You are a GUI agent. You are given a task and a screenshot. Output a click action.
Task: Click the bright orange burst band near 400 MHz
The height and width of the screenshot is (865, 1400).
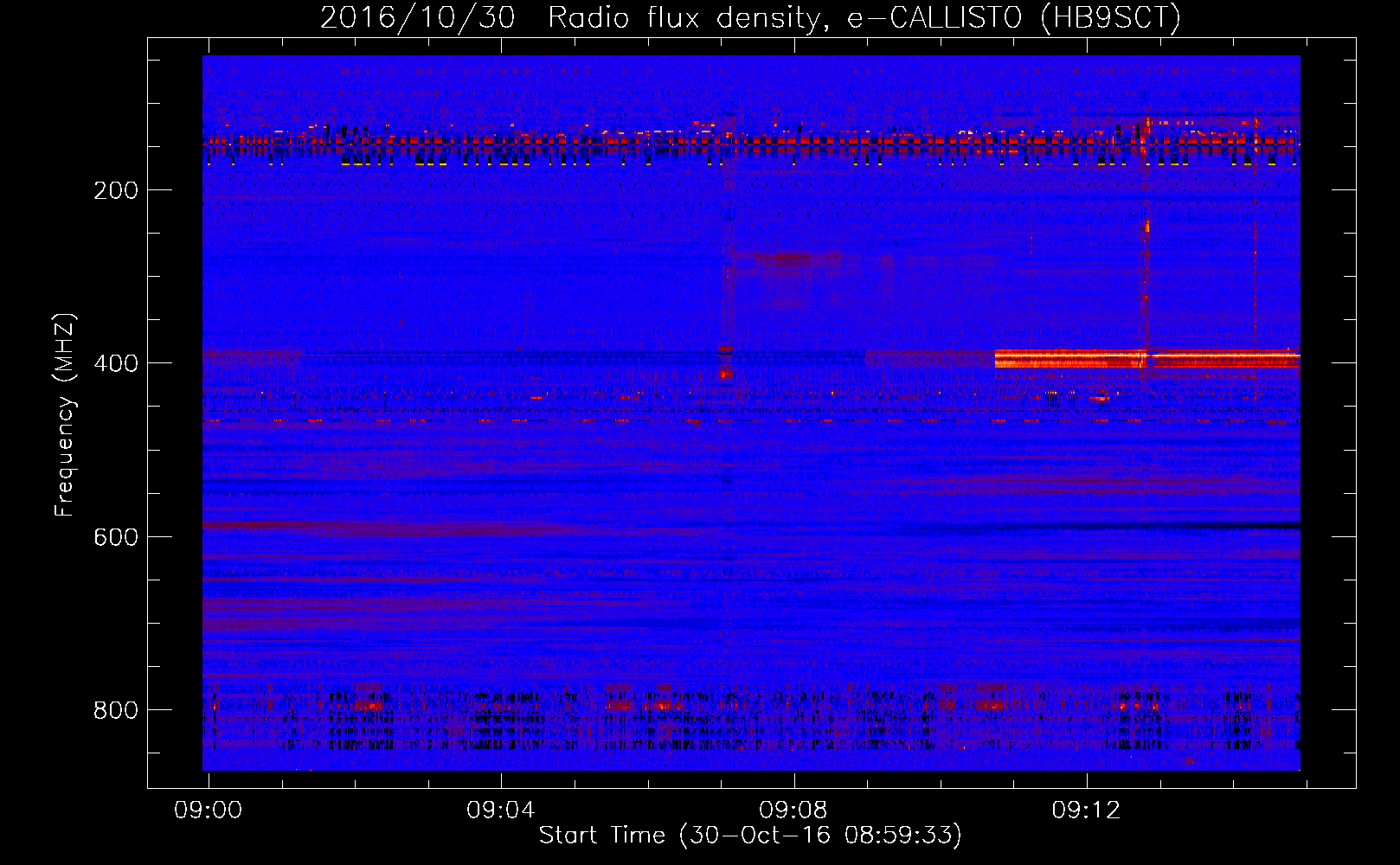[x=1147, y=358]
